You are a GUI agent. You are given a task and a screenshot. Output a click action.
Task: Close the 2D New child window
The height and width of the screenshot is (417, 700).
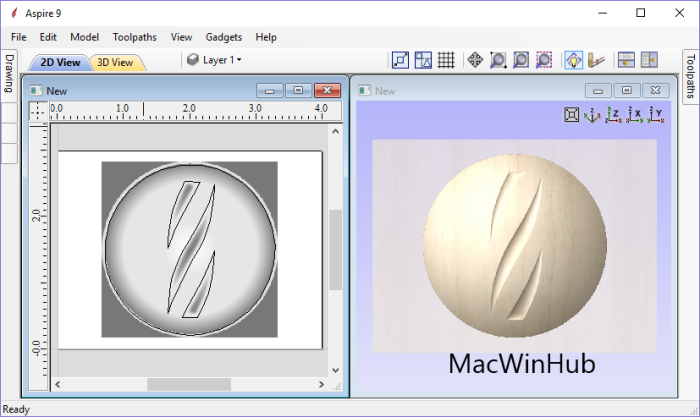coord(327,91)
